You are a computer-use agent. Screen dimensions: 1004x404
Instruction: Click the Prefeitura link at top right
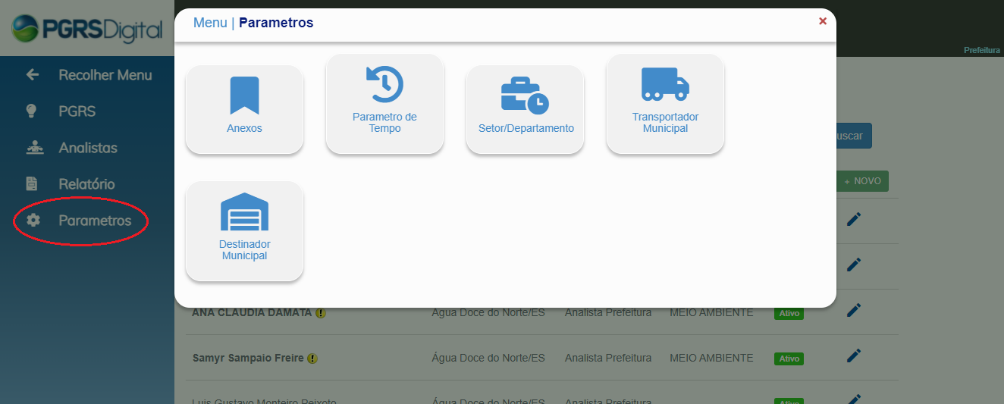point(981,50)
